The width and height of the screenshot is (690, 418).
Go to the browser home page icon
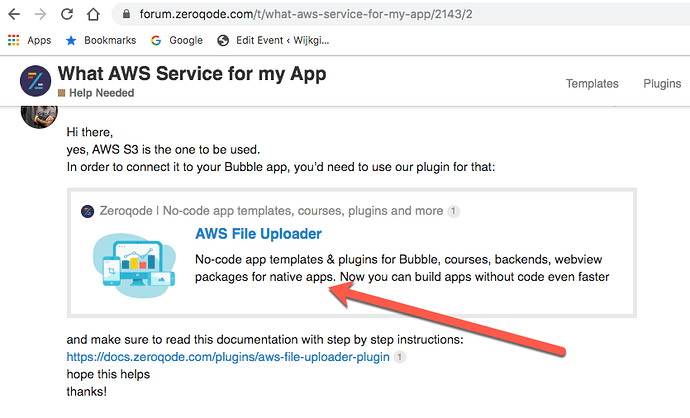(x=93, y=15)
